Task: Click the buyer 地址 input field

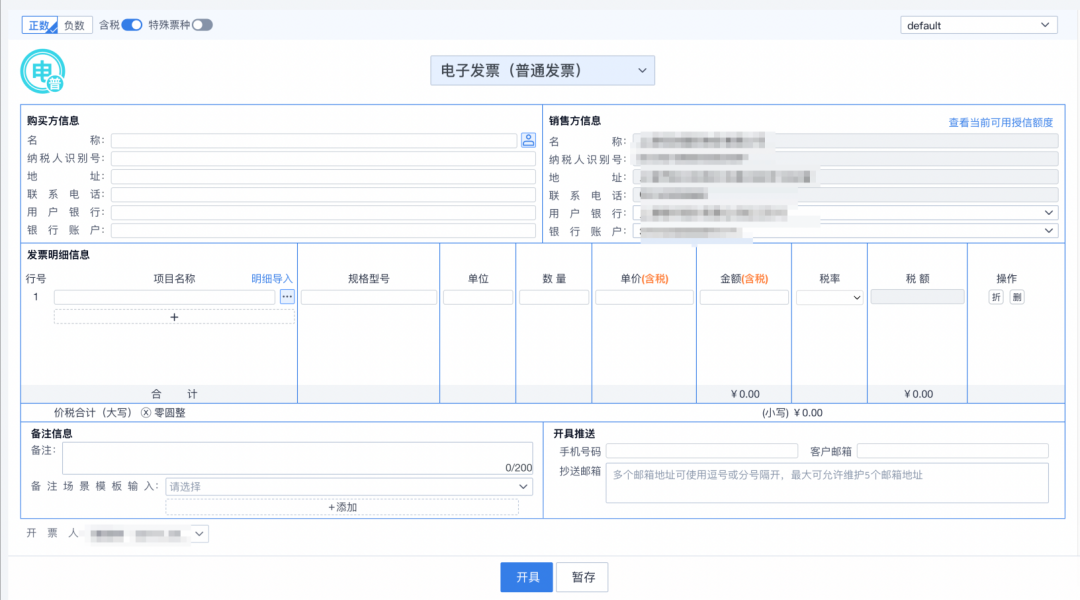Action: [323, 176]
